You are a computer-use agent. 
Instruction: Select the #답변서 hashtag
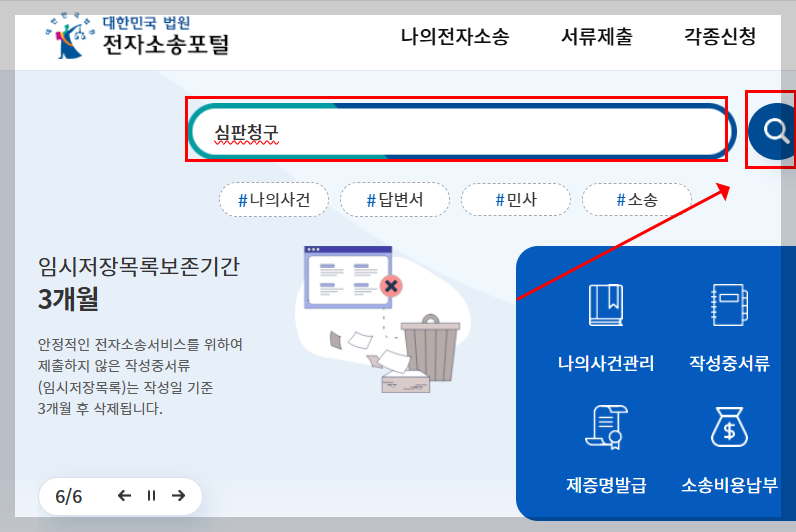395,200
